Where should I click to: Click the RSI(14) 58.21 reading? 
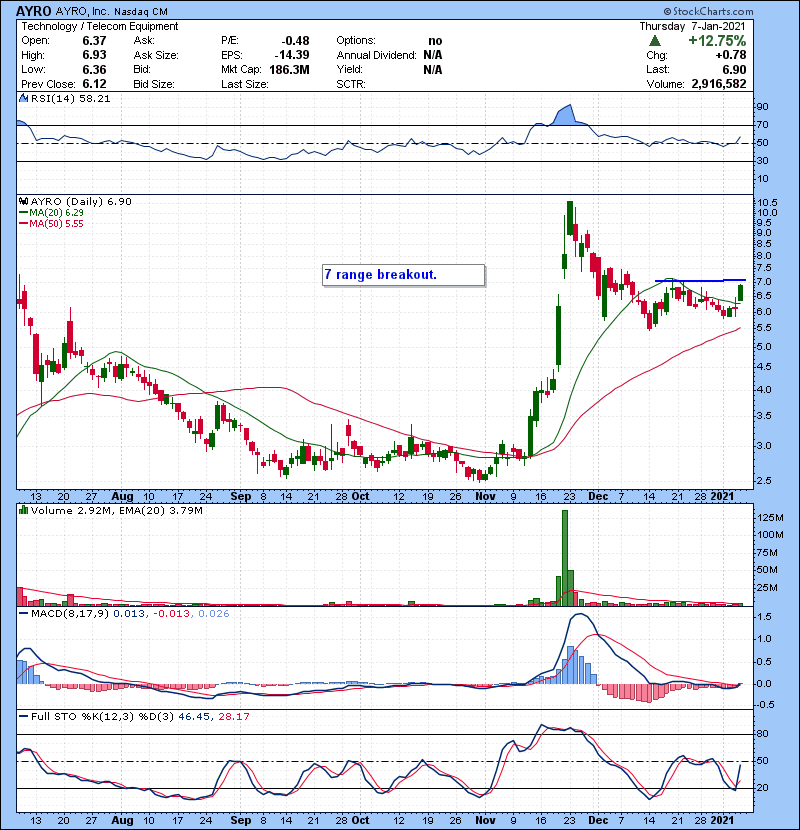[71, 98]
